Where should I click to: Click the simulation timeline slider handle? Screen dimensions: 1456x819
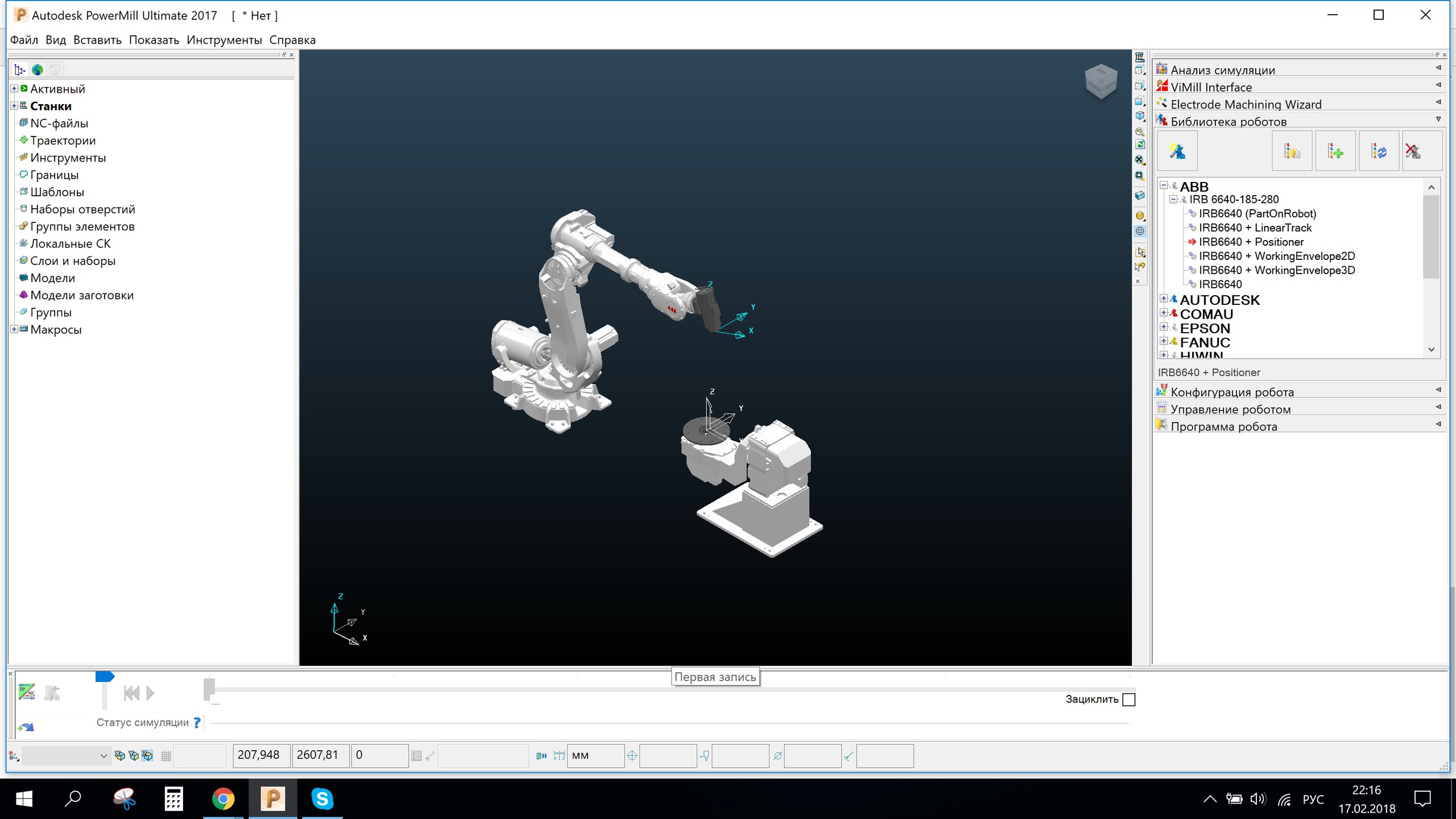(209, 689)
